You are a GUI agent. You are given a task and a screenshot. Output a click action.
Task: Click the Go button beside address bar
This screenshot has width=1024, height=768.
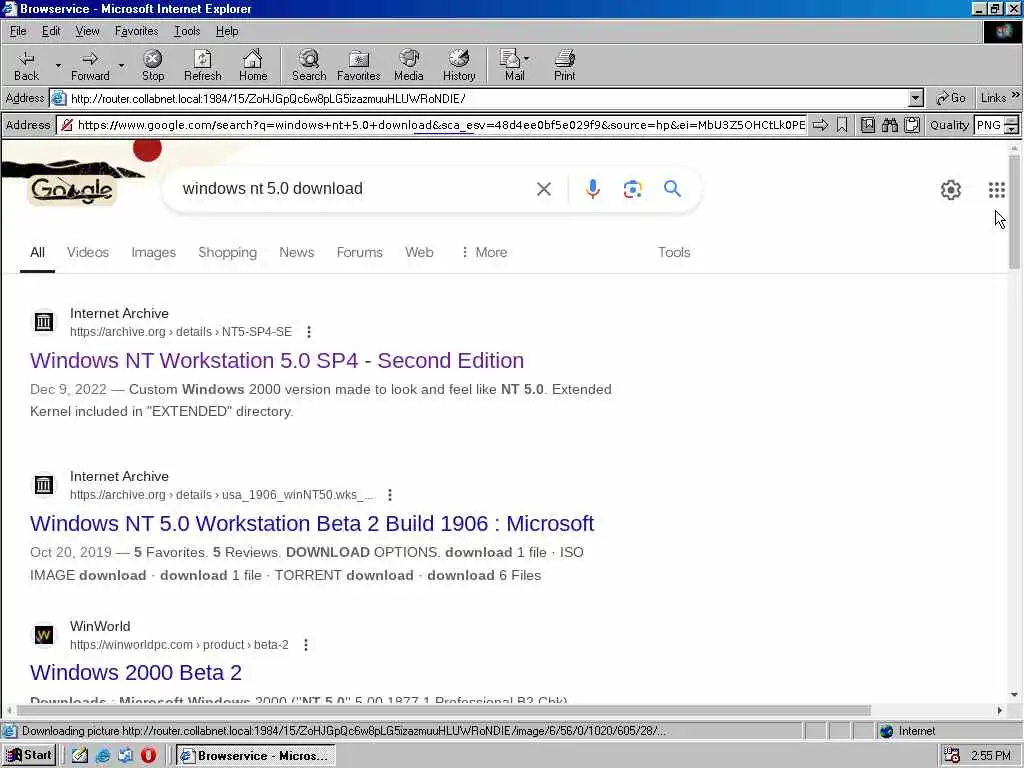click(x=951, y=98)
